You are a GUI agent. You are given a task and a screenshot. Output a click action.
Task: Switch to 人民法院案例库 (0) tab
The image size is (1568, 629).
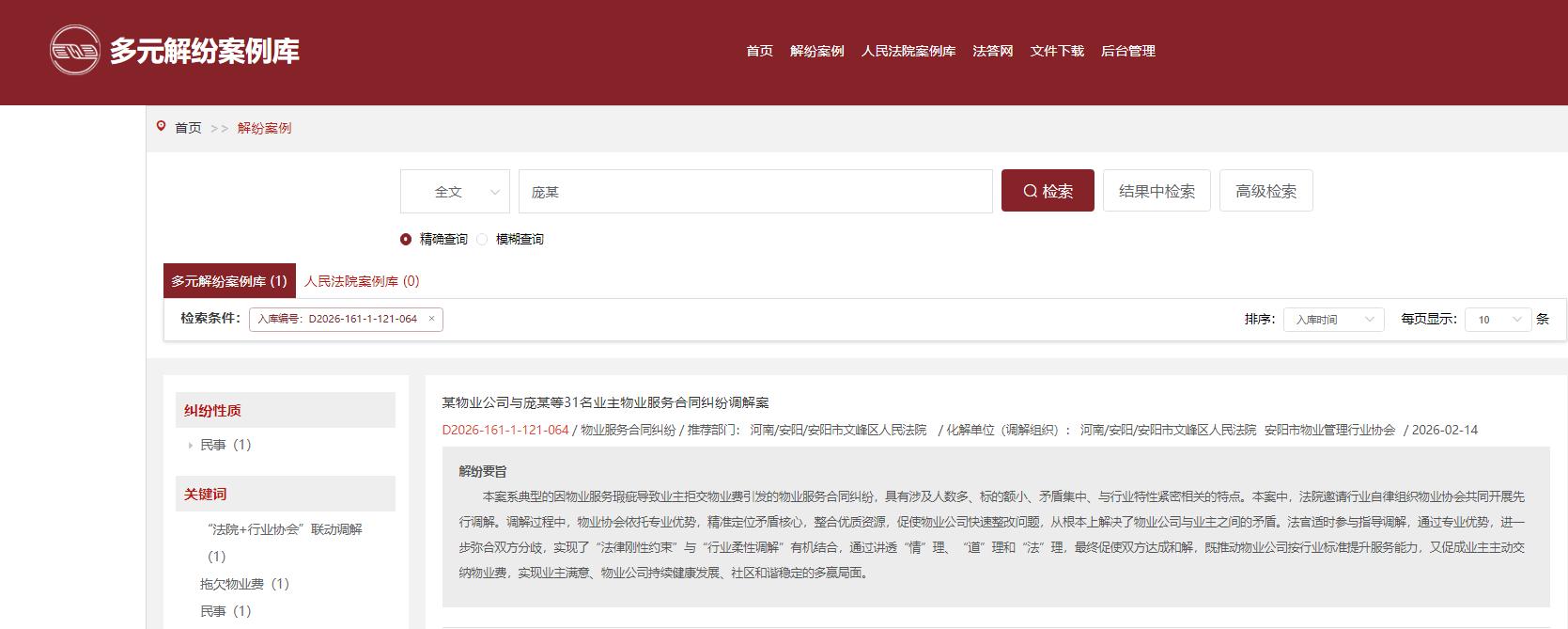coord(362,281)
